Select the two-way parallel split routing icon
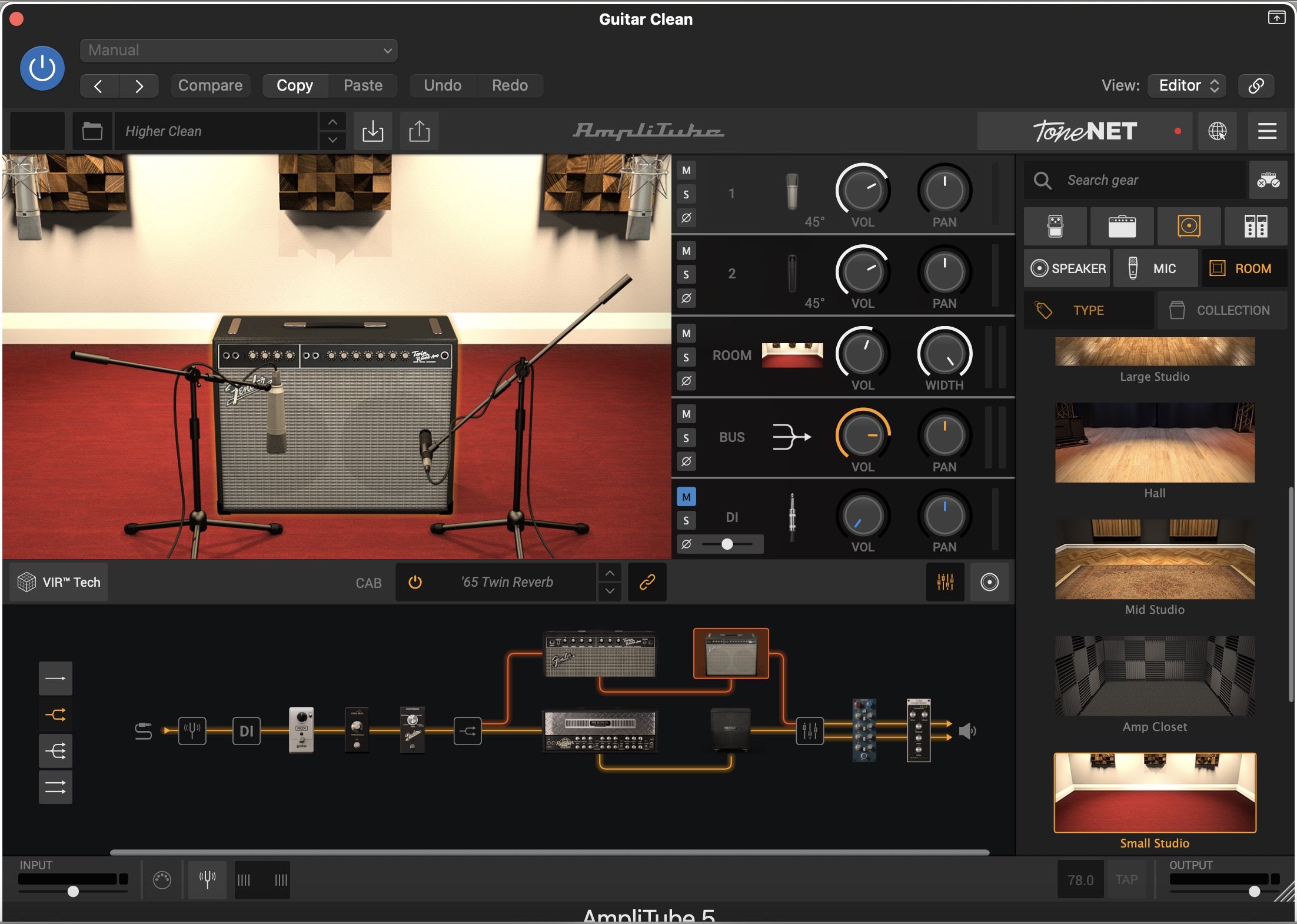This screenshot has width=1297, height=924. (x=56, y=715)
